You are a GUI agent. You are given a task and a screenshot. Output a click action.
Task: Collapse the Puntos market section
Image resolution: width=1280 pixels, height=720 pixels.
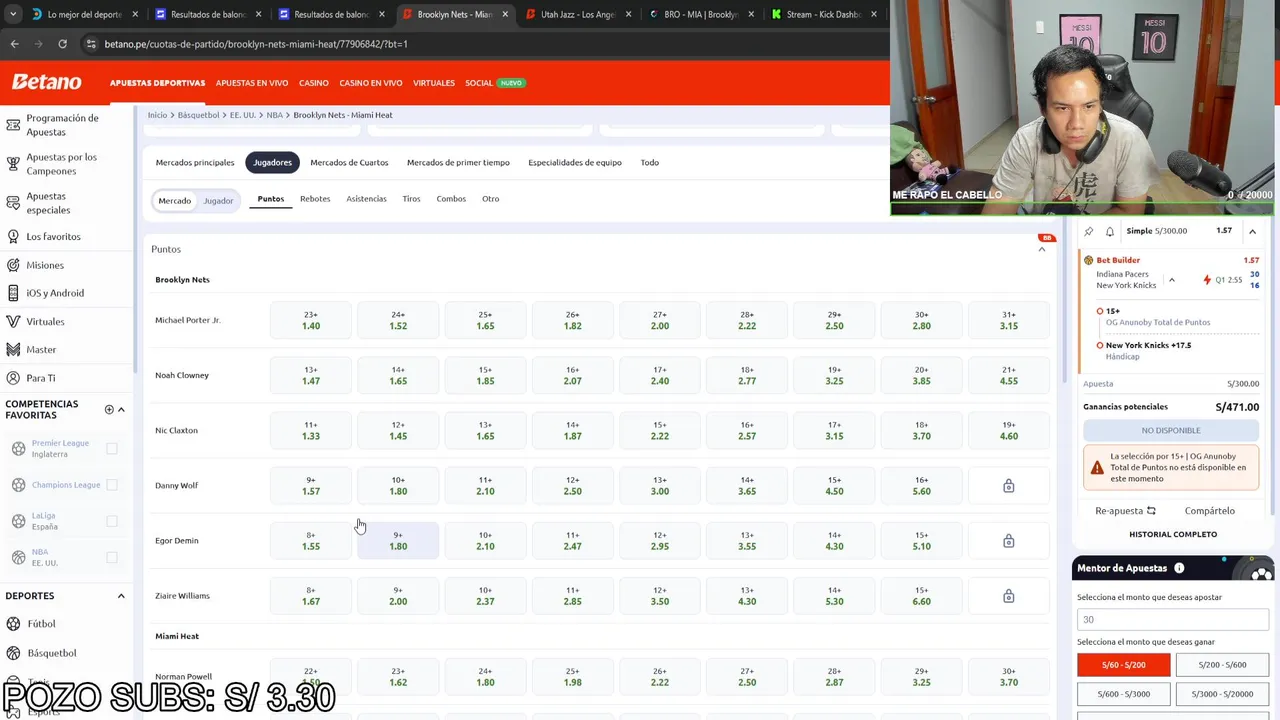pyautogui.click(x=1041, y=249)
